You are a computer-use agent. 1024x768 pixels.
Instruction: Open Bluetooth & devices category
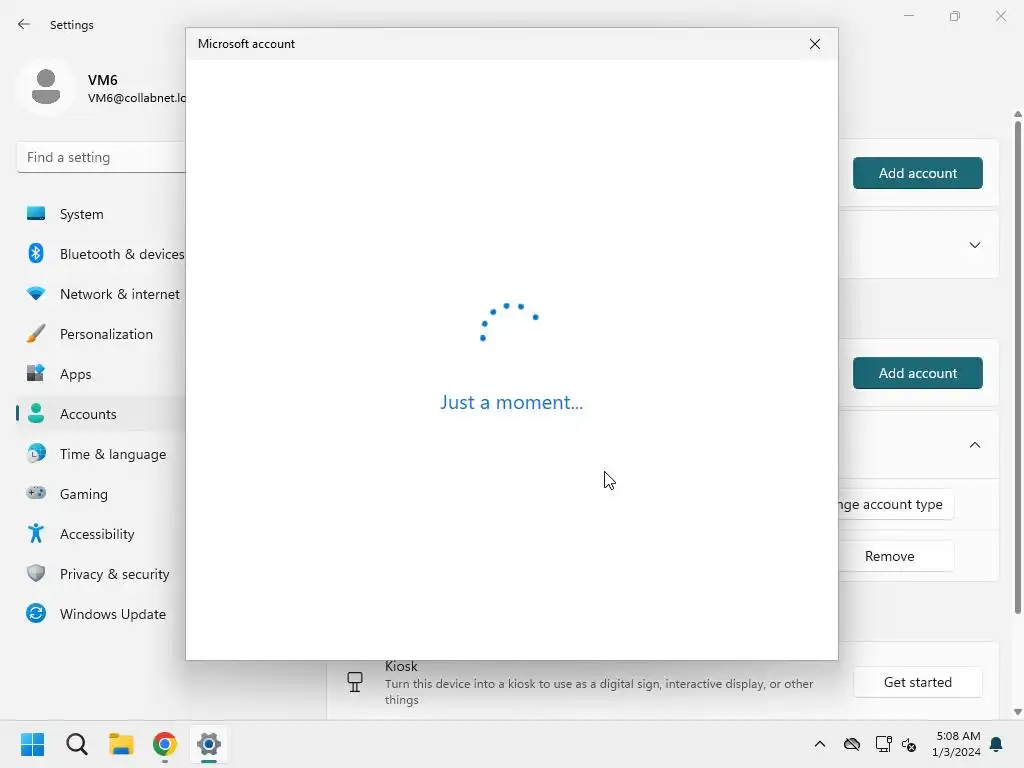point(101,254)
